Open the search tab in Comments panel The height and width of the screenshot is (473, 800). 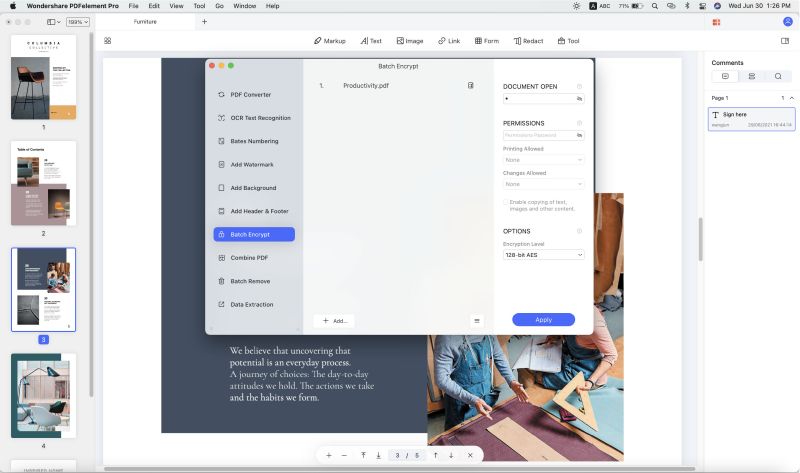point(778,77)
